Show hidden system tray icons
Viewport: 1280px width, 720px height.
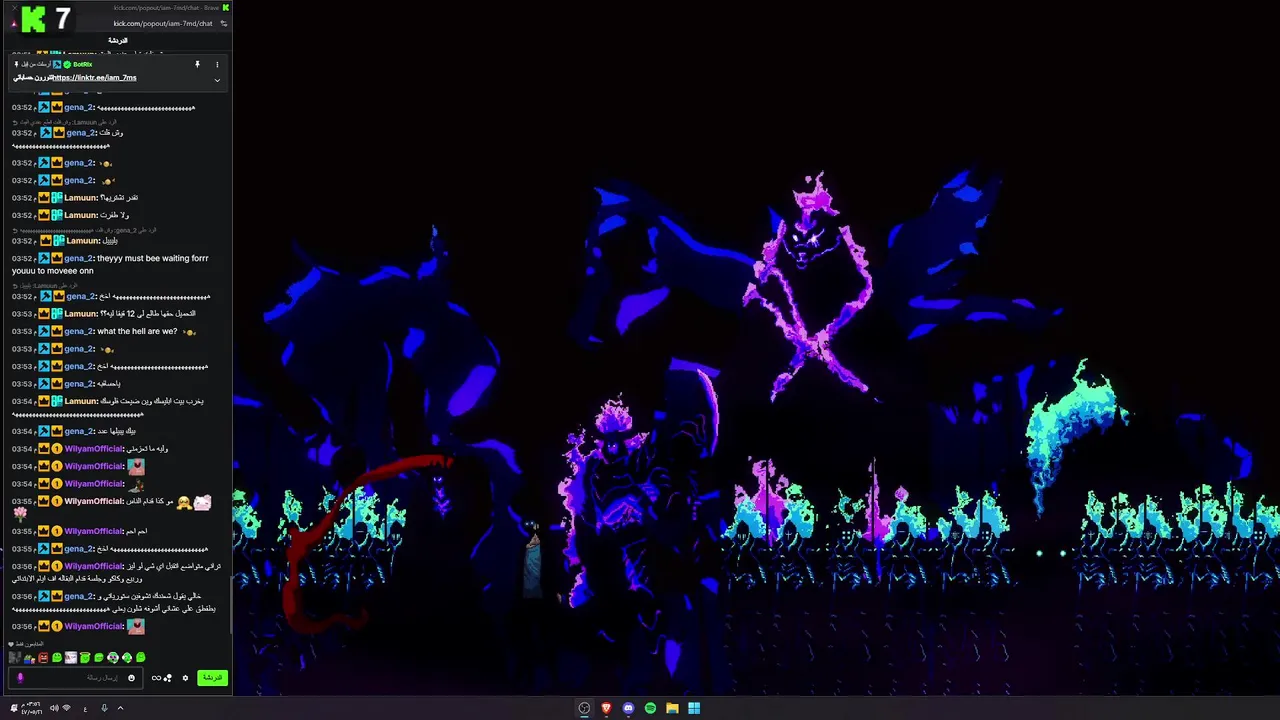pos(120,708)
